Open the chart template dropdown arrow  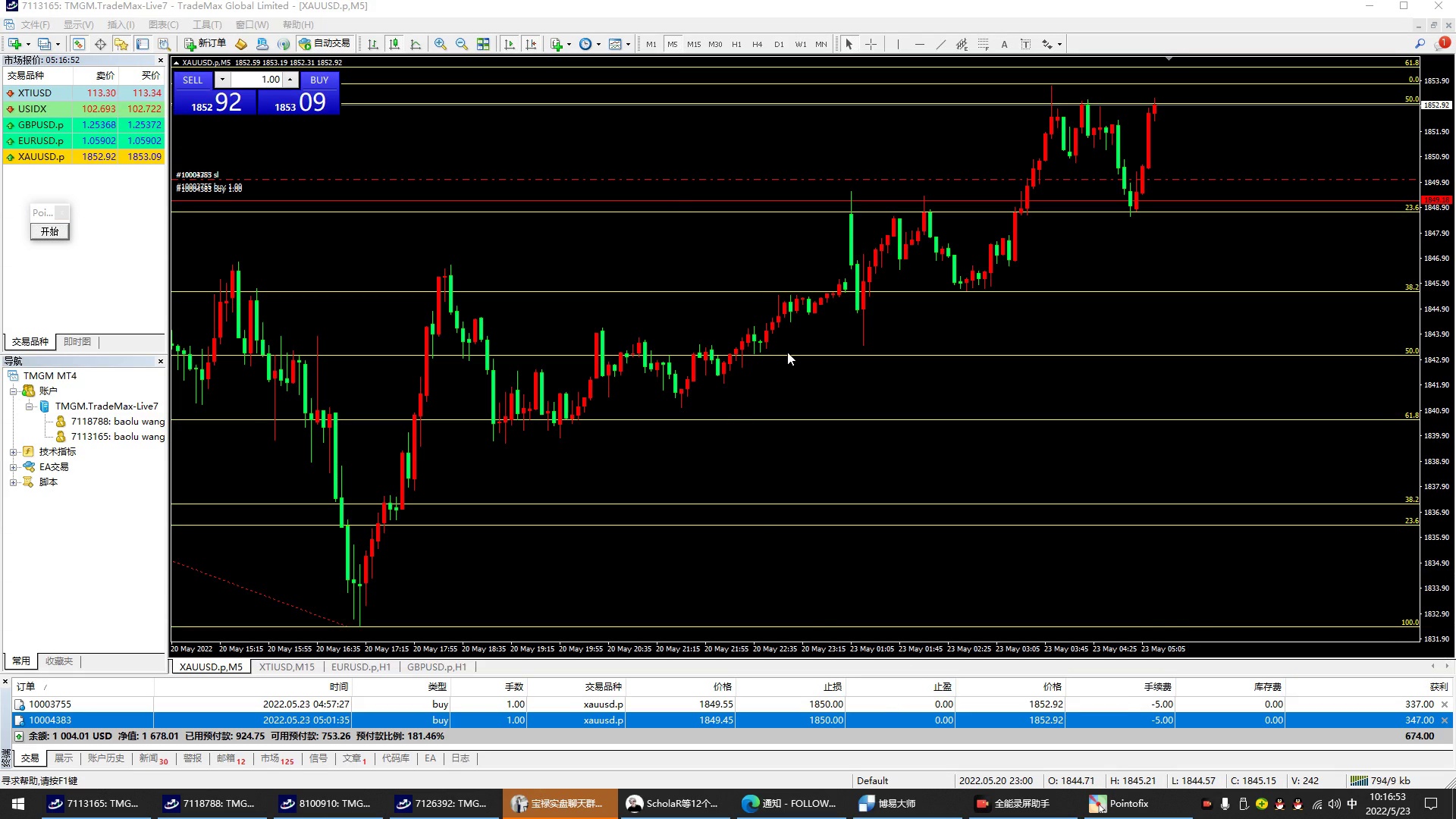click(x=628, y=44)
